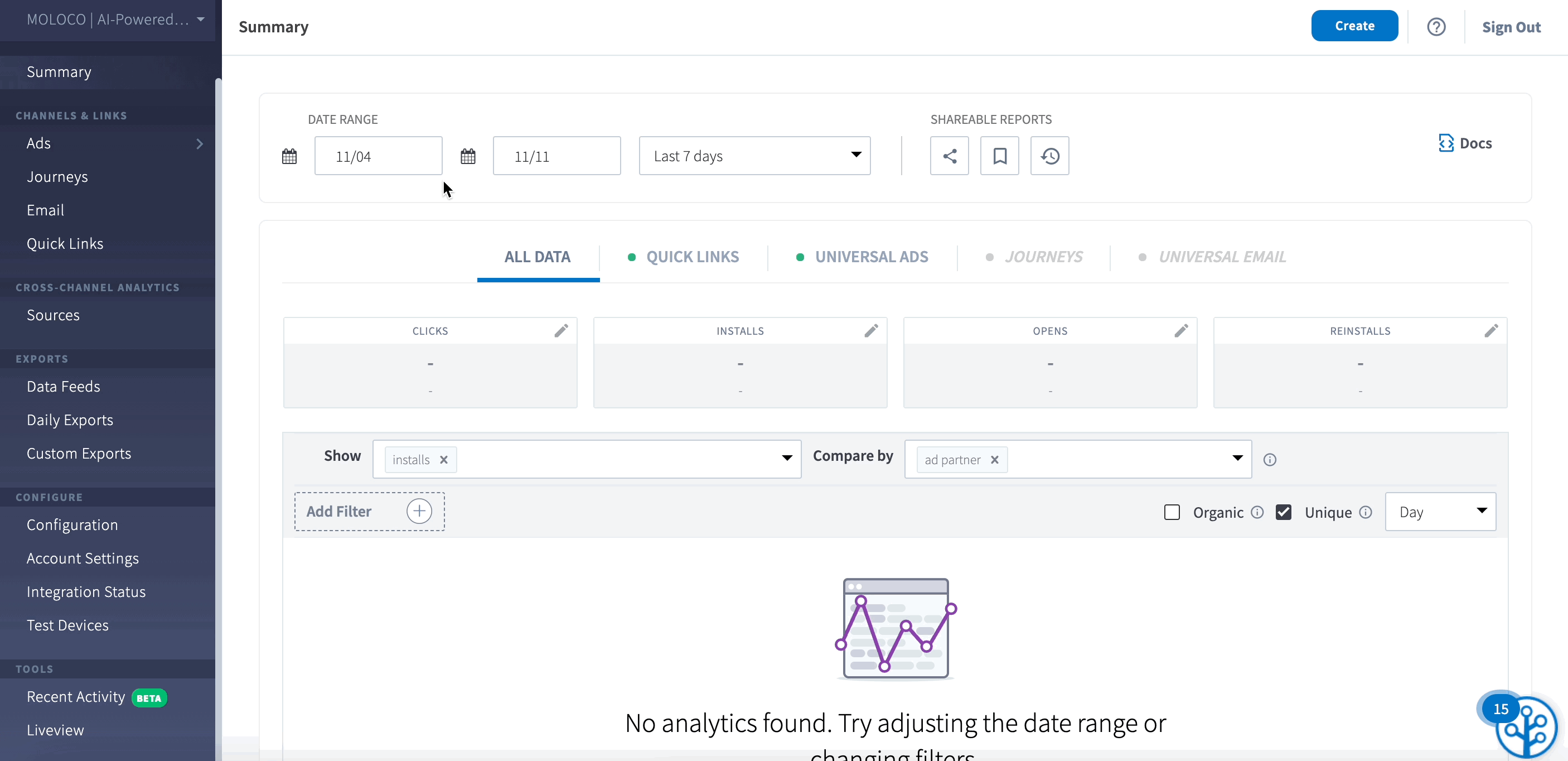
Task: Edit the Clicks metric pencil icon
Action: click(560, 331)
